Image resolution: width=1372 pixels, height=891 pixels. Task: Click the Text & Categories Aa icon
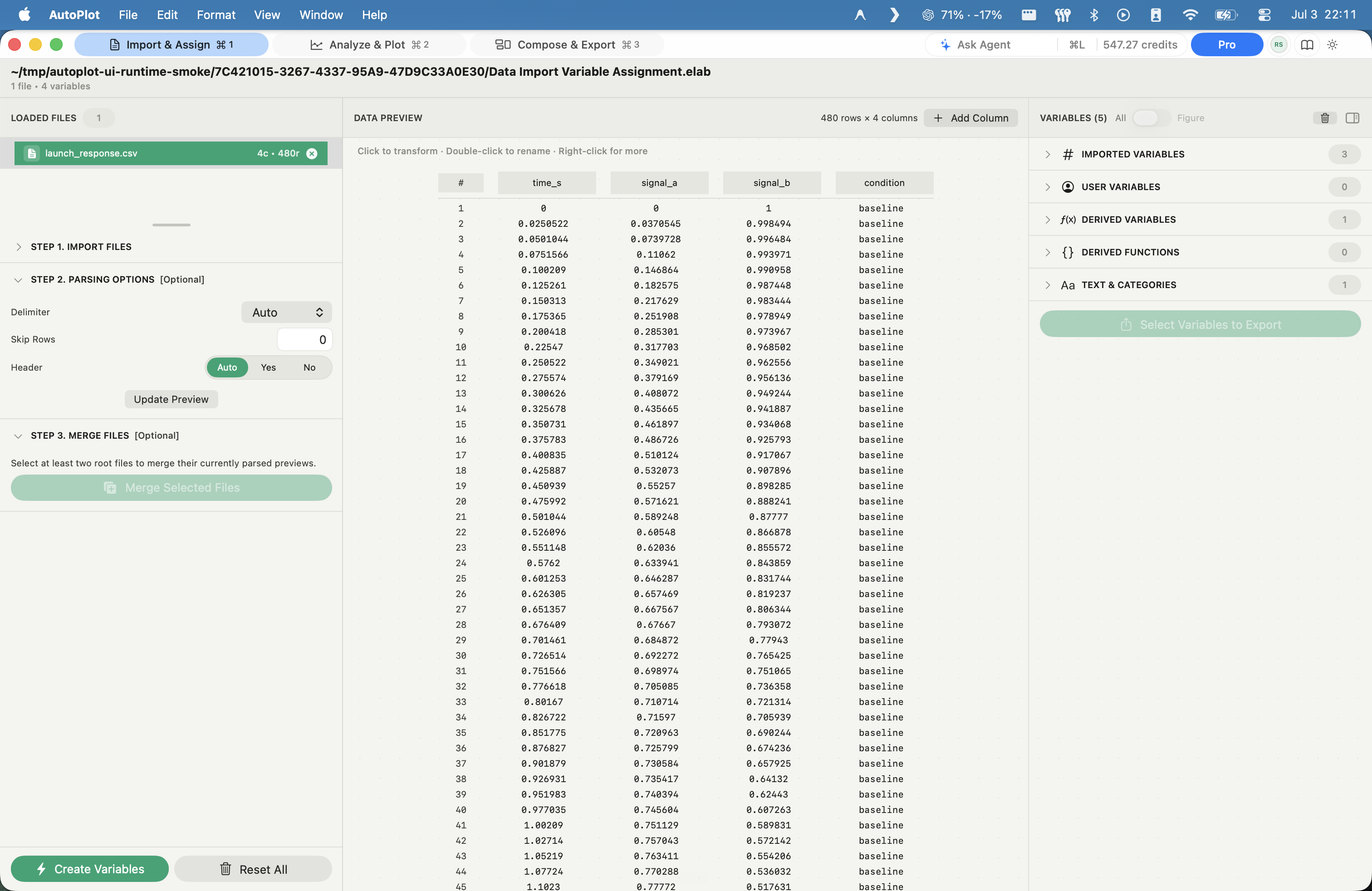click(x=1068, y=285)
